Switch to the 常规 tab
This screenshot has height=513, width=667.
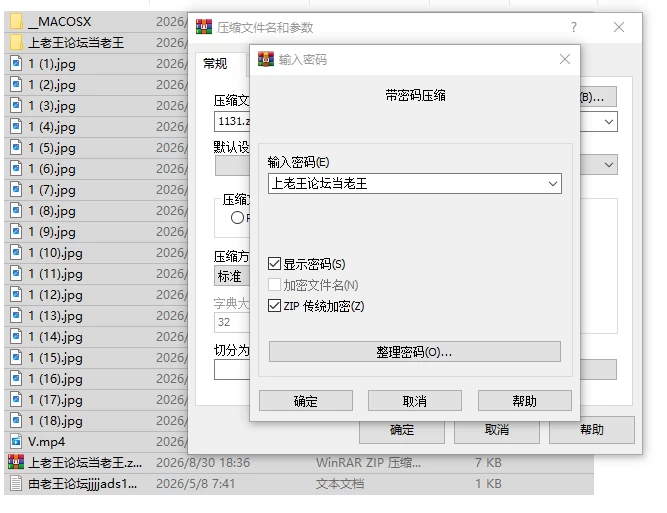[x=215, y=64]
